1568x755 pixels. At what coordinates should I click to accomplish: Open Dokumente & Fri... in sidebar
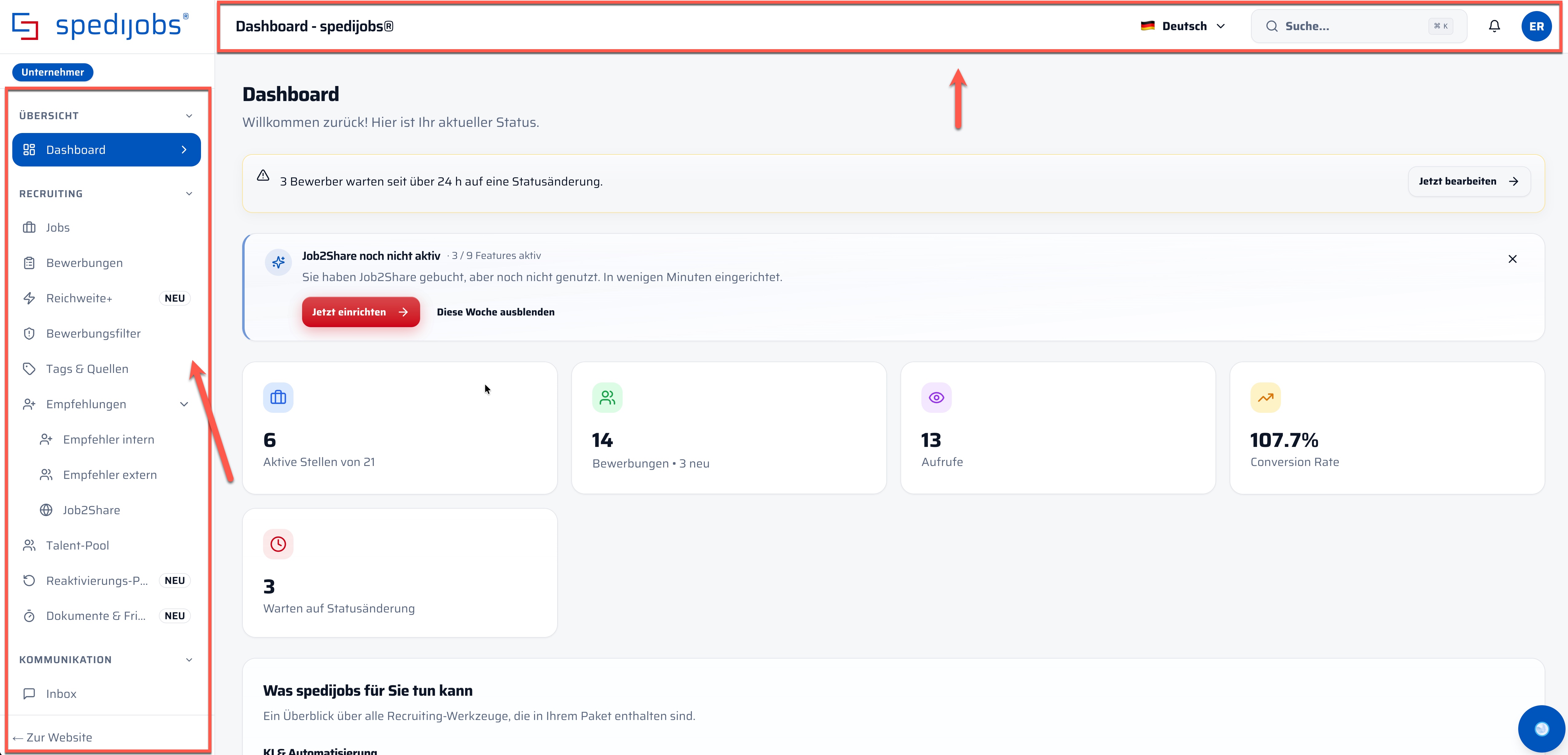pyautogui.click(x=107, y=616)
